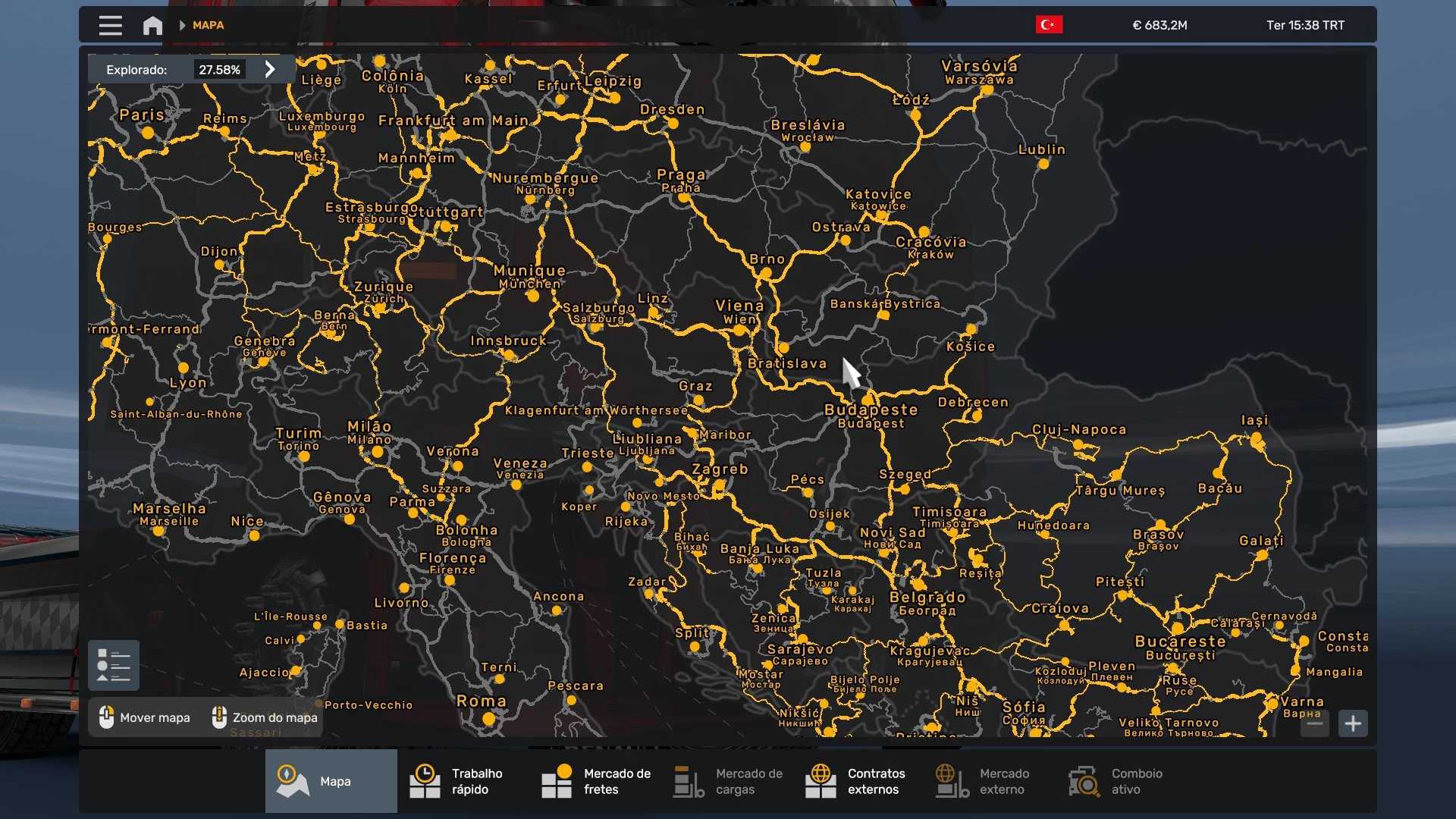This screenshot has width=1456, height=819.
Task: Click the Paris city marker
Action: 148,133
